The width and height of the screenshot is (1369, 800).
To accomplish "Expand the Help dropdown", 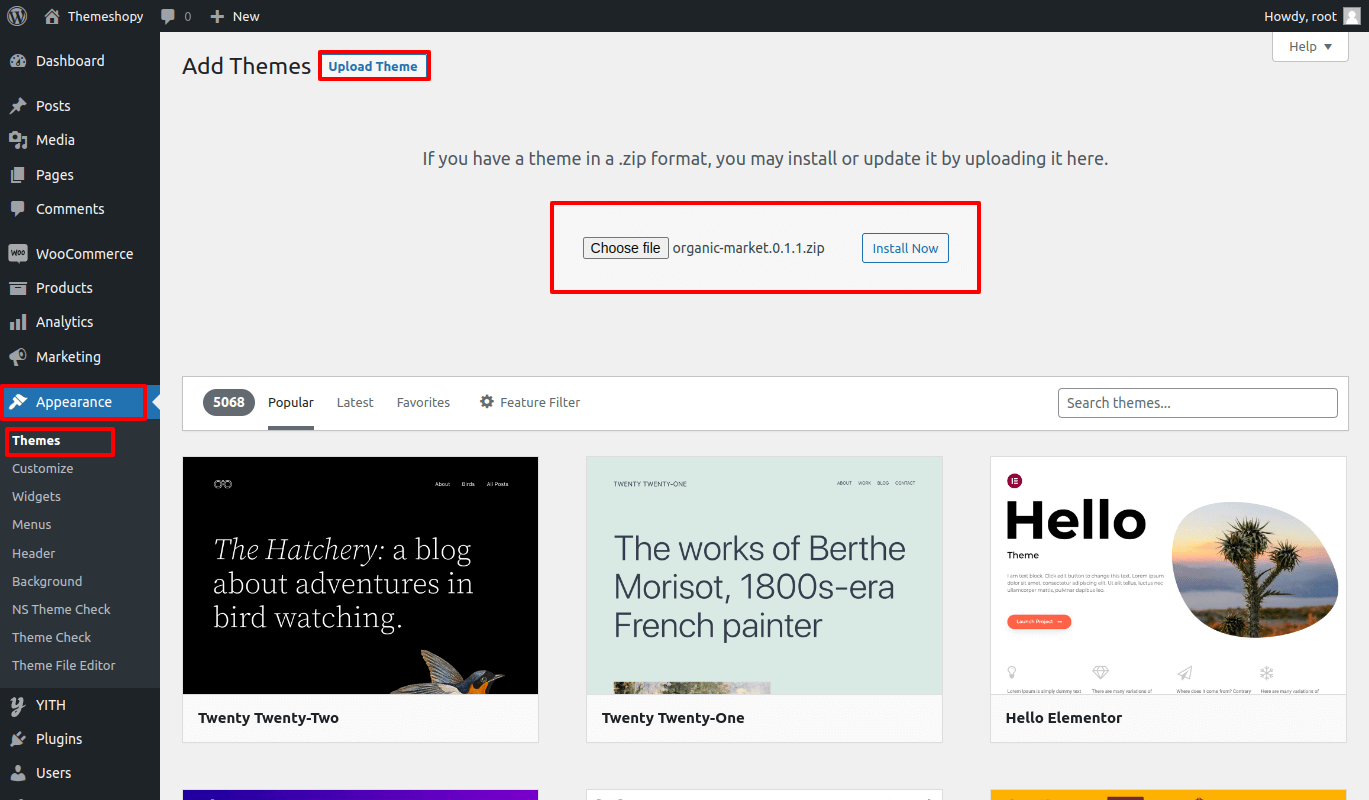I will pos(1310,46).
